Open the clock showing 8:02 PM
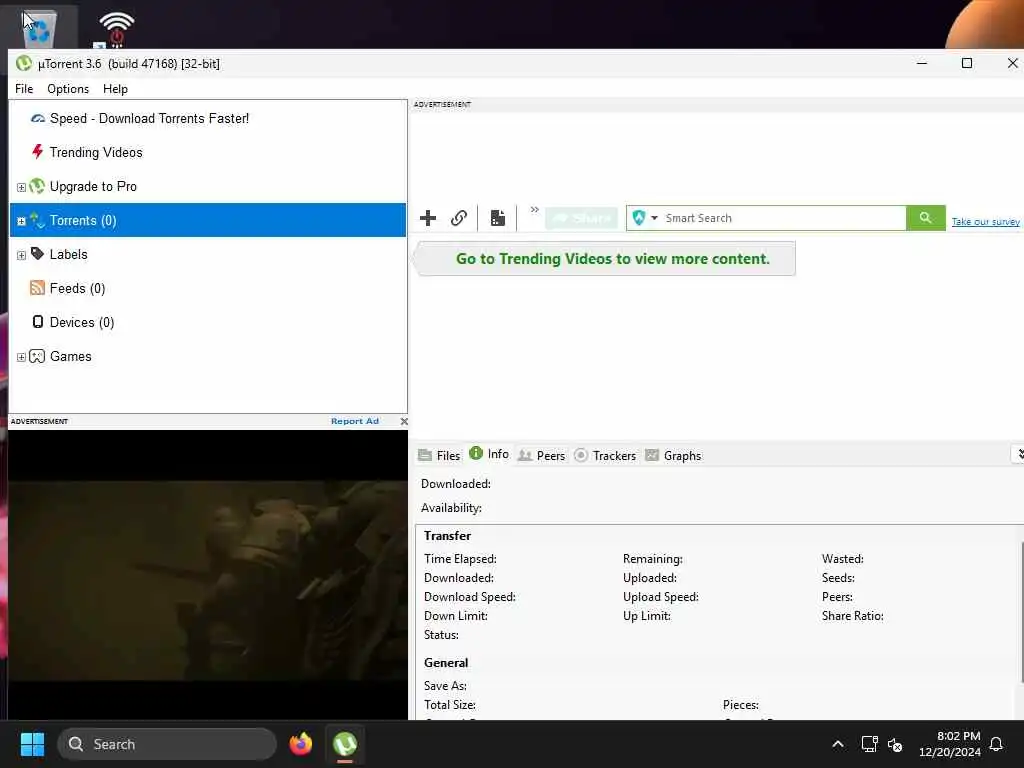 point(950,744)
